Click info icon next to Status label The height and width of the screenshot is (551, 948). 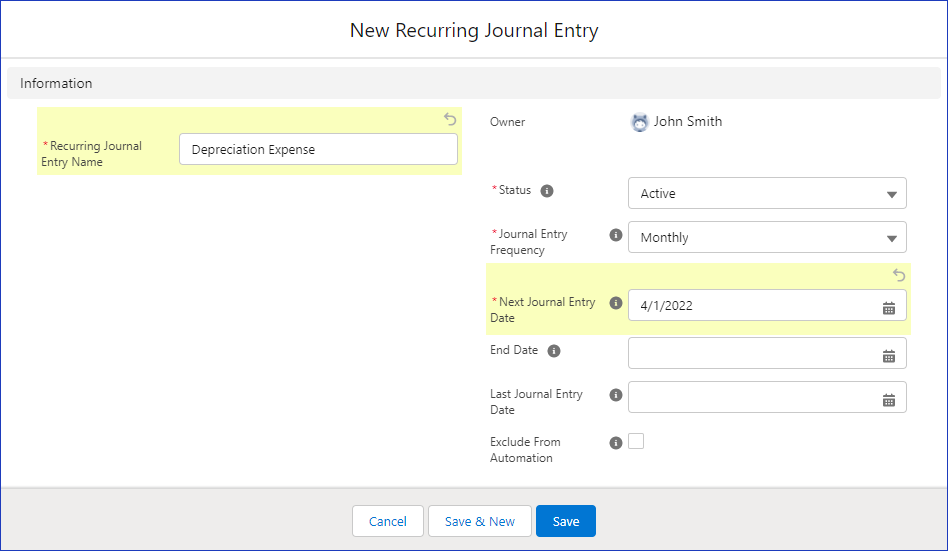[547, 190]
